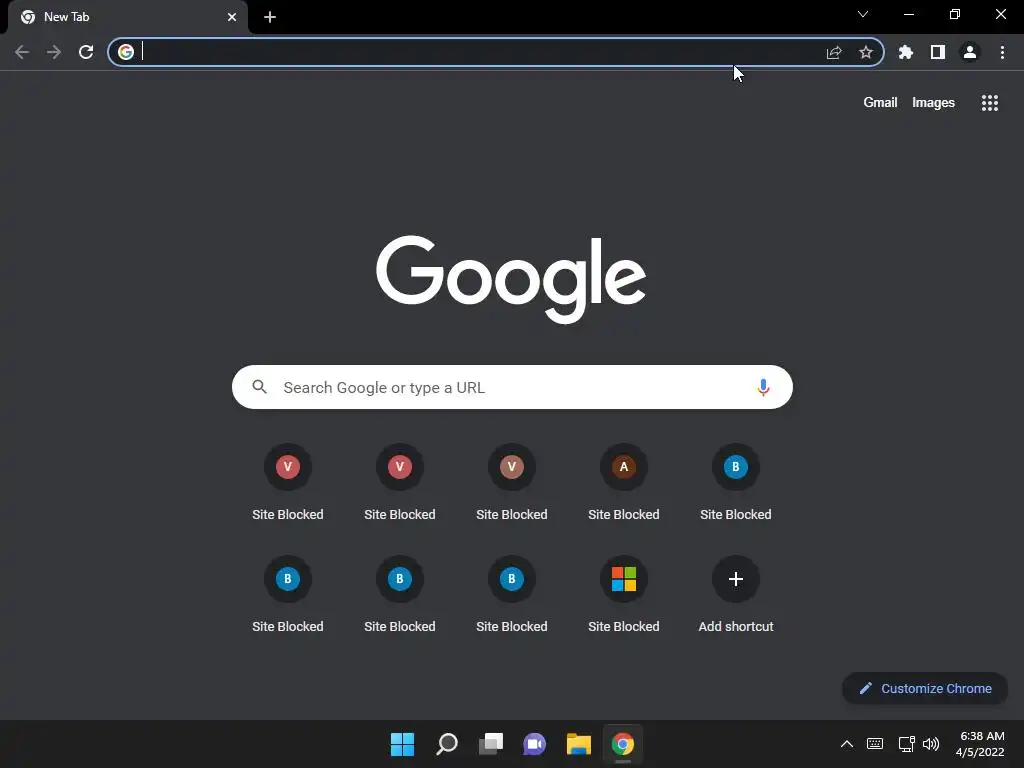This screenshot has height=768, width=1024.
Task: Open the Chrome profile avatar
Action: [970, 52]
